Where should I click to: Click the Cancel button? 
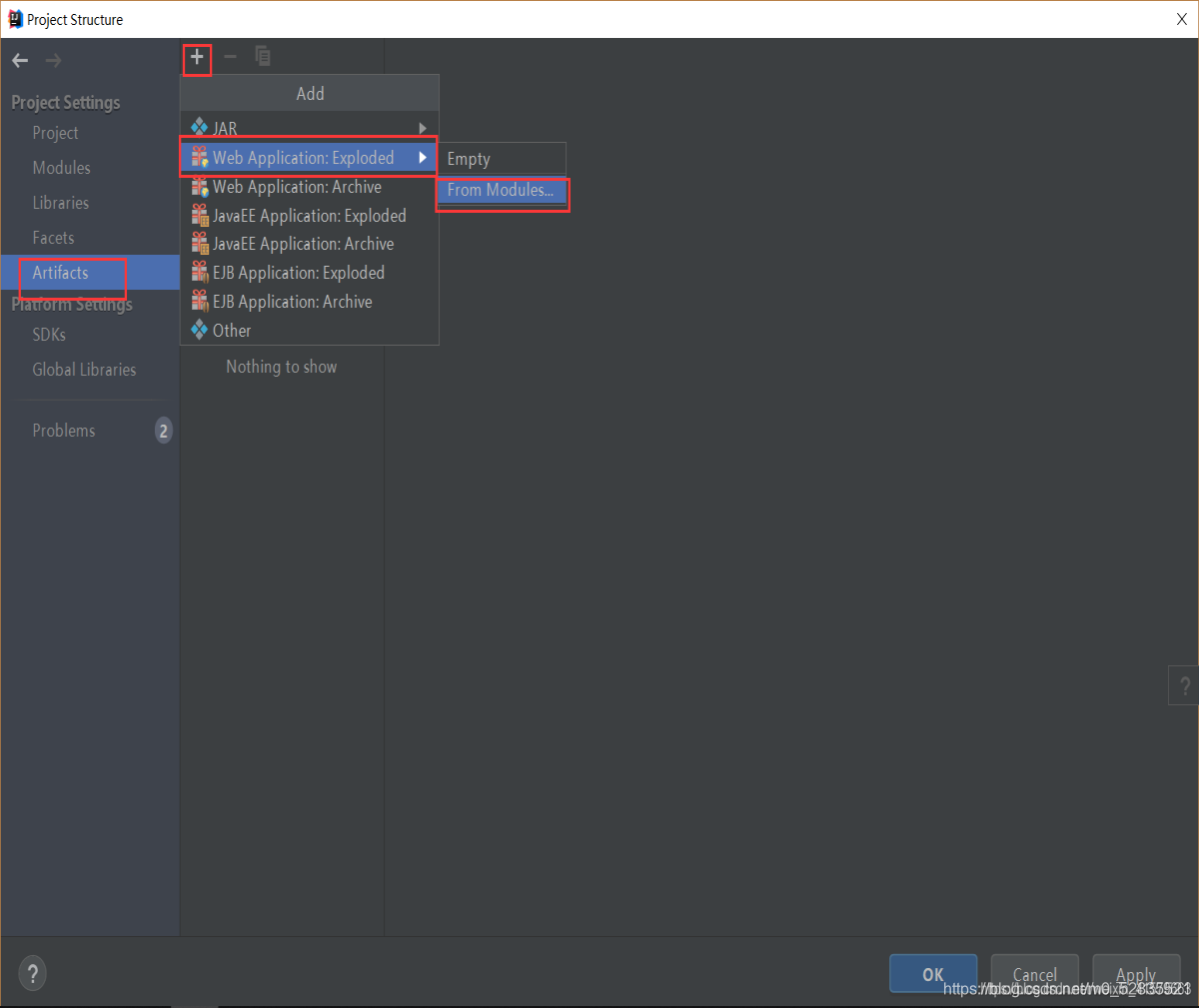coord(1034,974)
